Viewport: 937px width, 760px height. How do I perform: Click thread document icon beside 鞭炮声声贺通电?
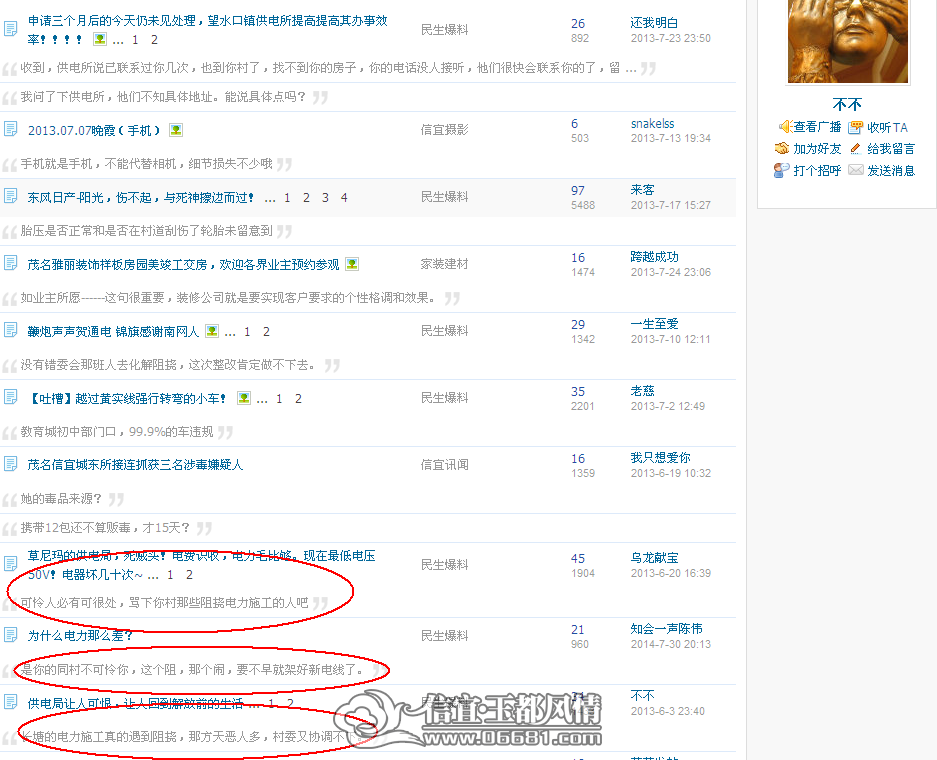click(x=11, y=329)
